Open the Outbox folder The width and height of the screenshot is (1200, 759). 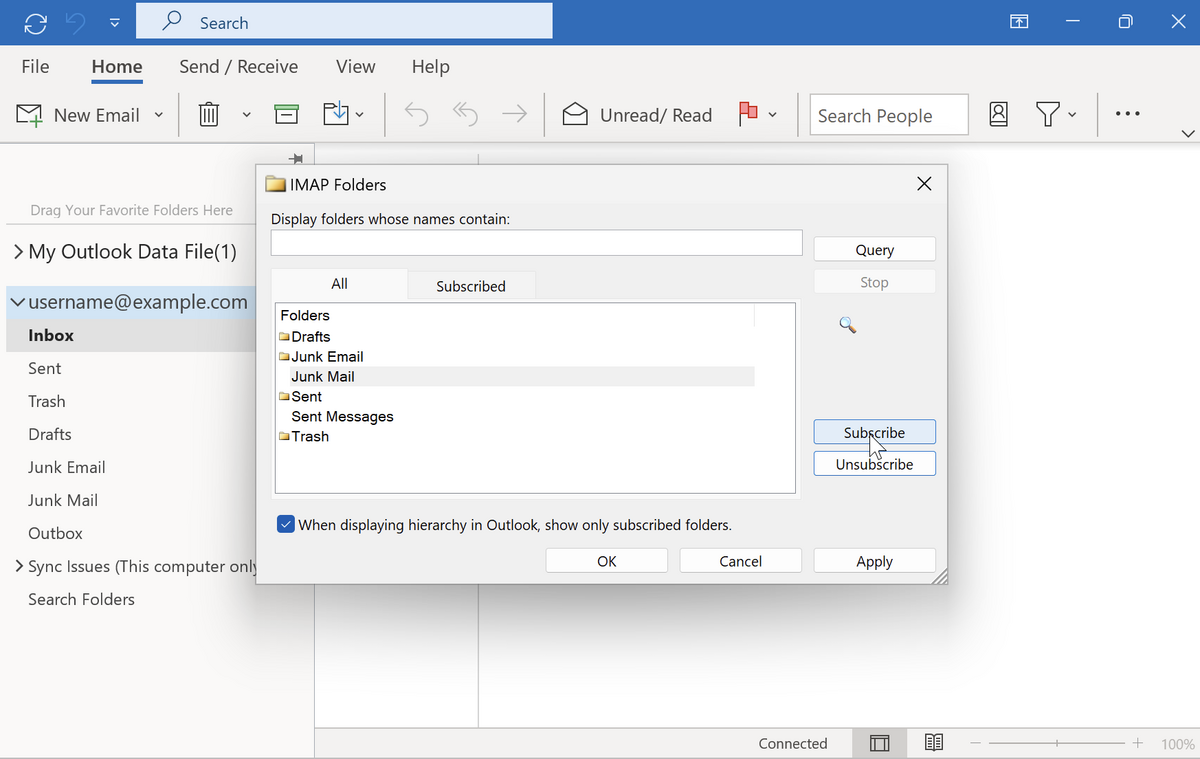coord(55,533)
